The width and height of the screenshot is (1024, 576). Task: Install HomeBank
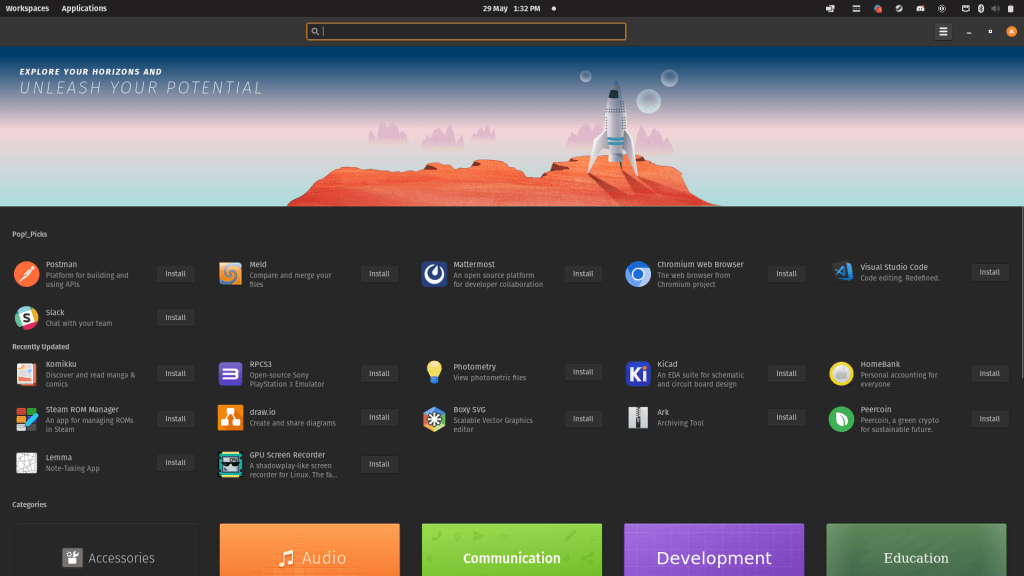point(989,374)
